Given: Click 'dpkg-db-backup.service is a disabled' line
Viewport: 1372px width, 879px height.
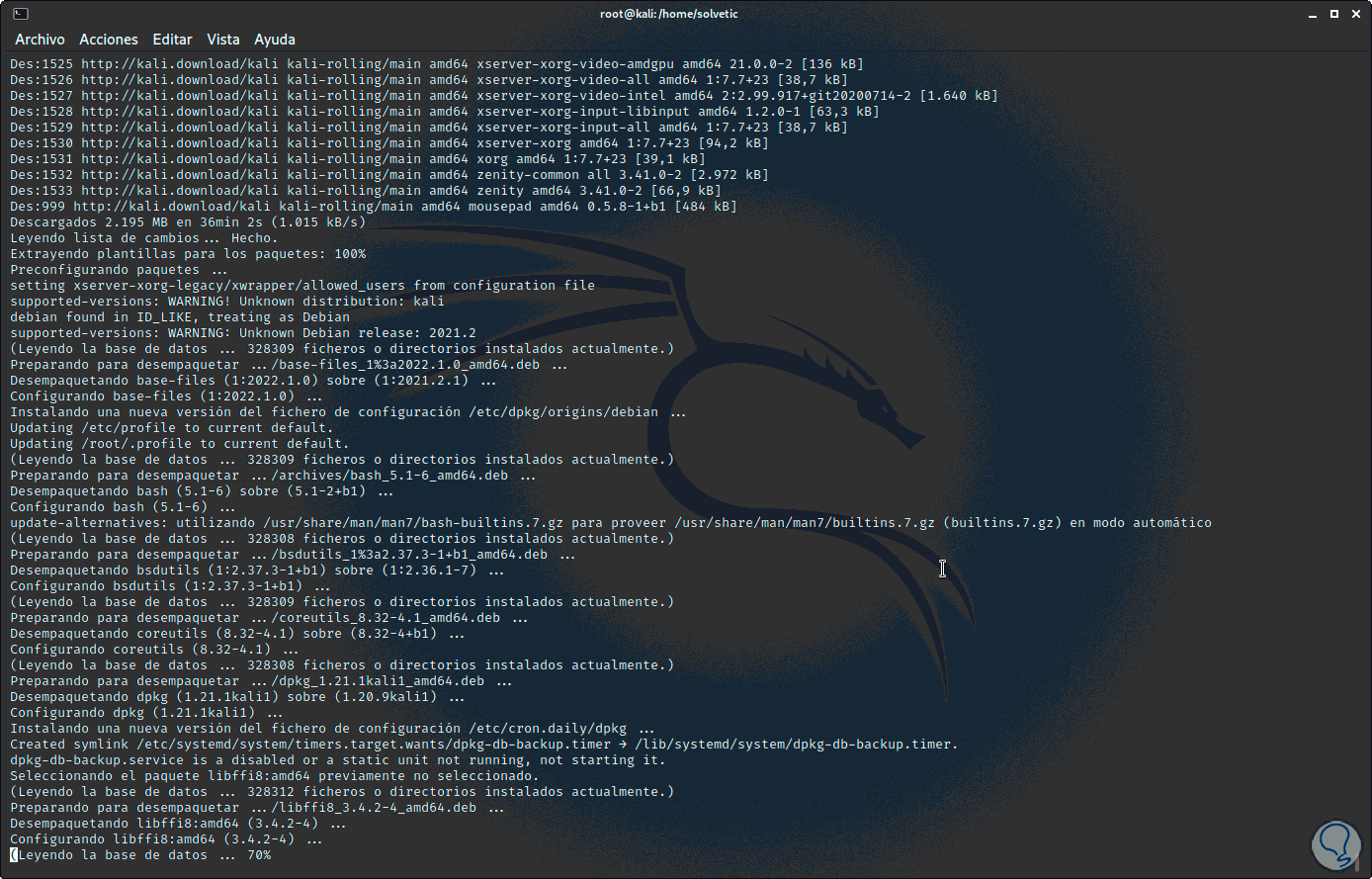Looking at the screenshot, I should click(x=338, y=760).
